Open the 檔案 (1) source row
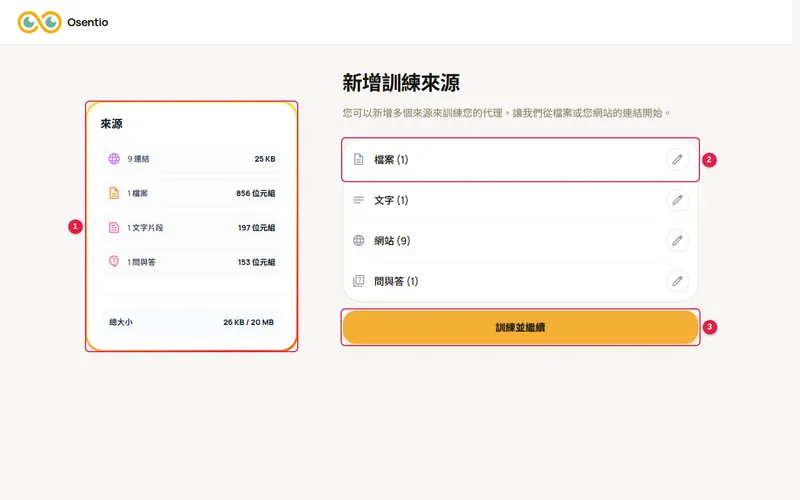 coord(520,160)
